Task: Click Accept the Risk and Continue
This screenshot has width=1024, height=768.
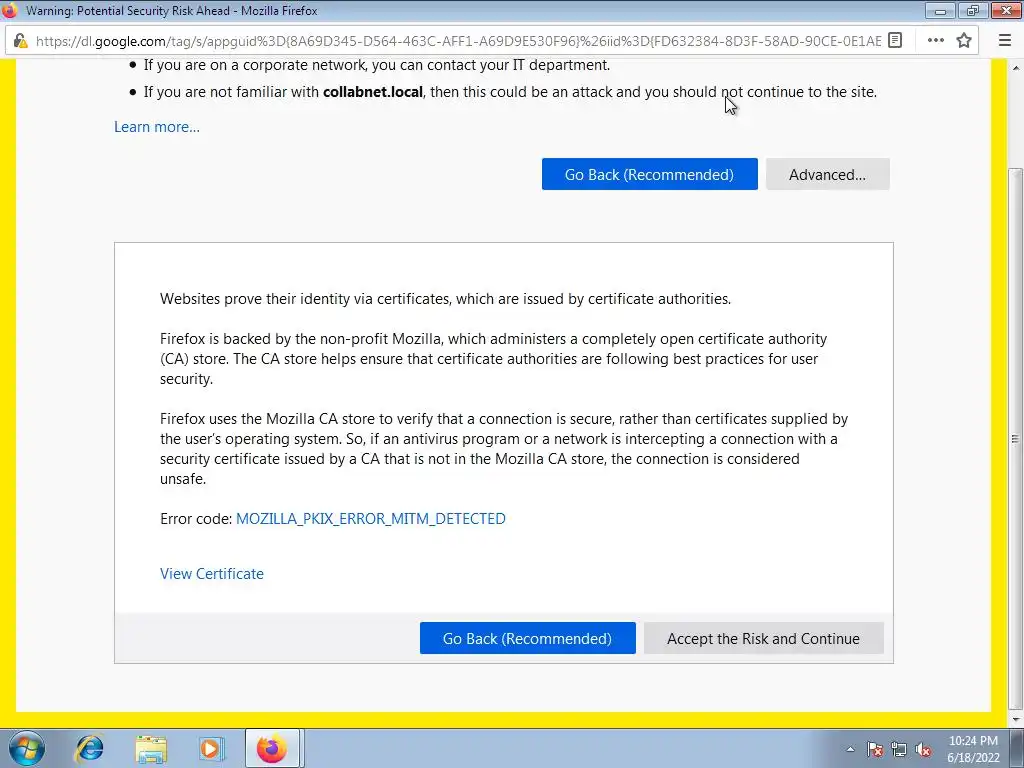Action: pyautogui.click(x=763, y=638)
